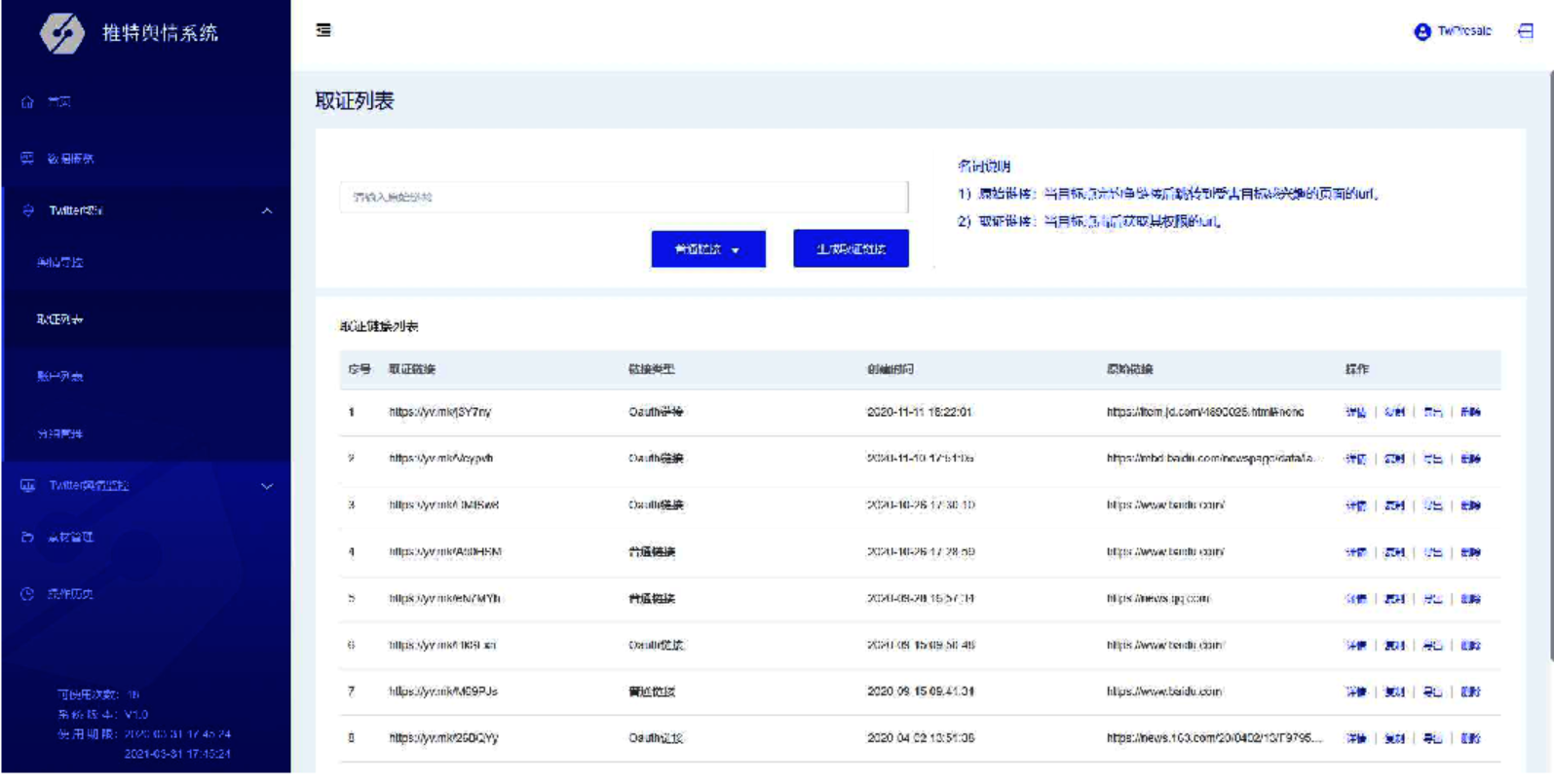This screenshot has height=784, width=1554.
Task: Click the generate forensic link button
Action: pos(851,248)
